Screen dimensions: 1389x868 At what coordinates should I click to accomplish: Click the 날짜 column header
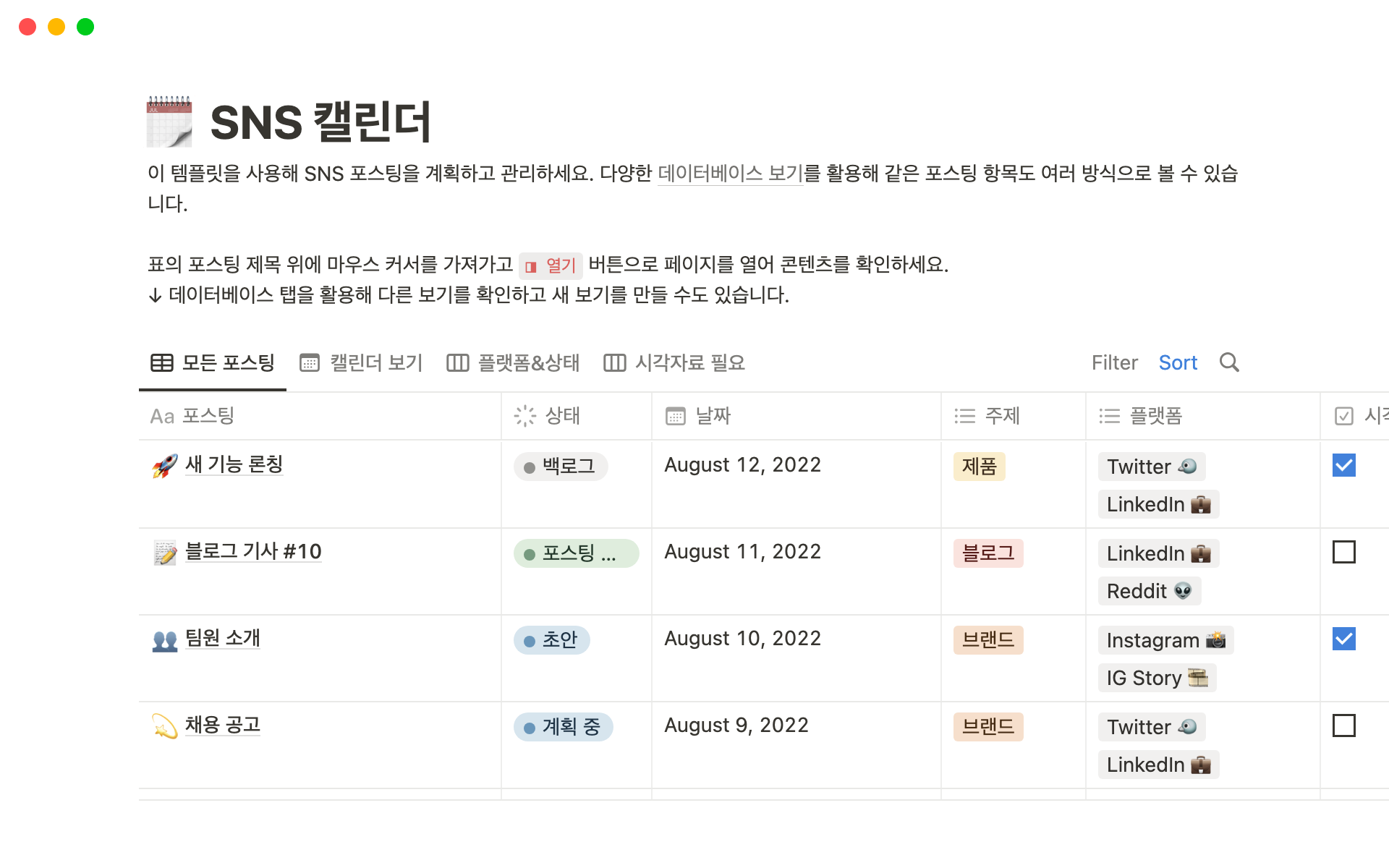point(713,416)
